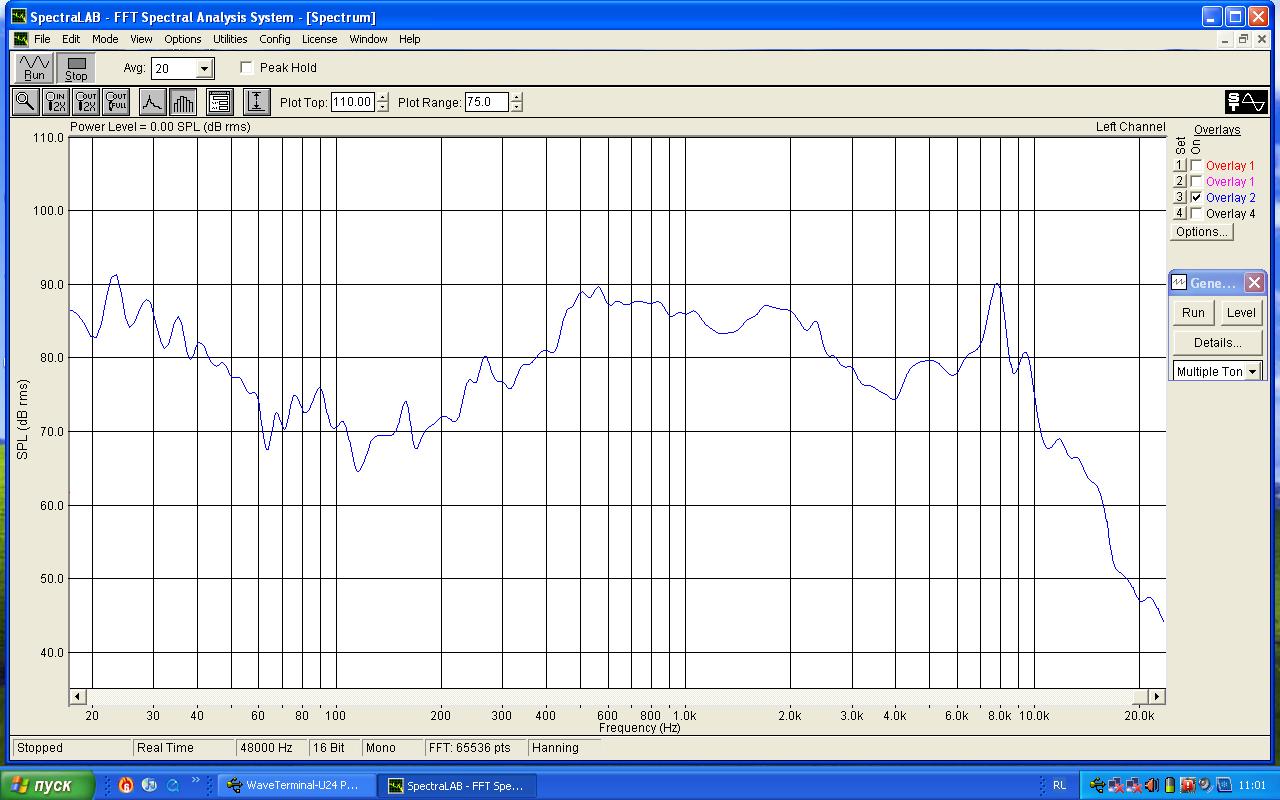The width and height of the screenshot is (1280, 800).
Task: Open the Avg dropdown list
Action: click(x=205, y=69)
